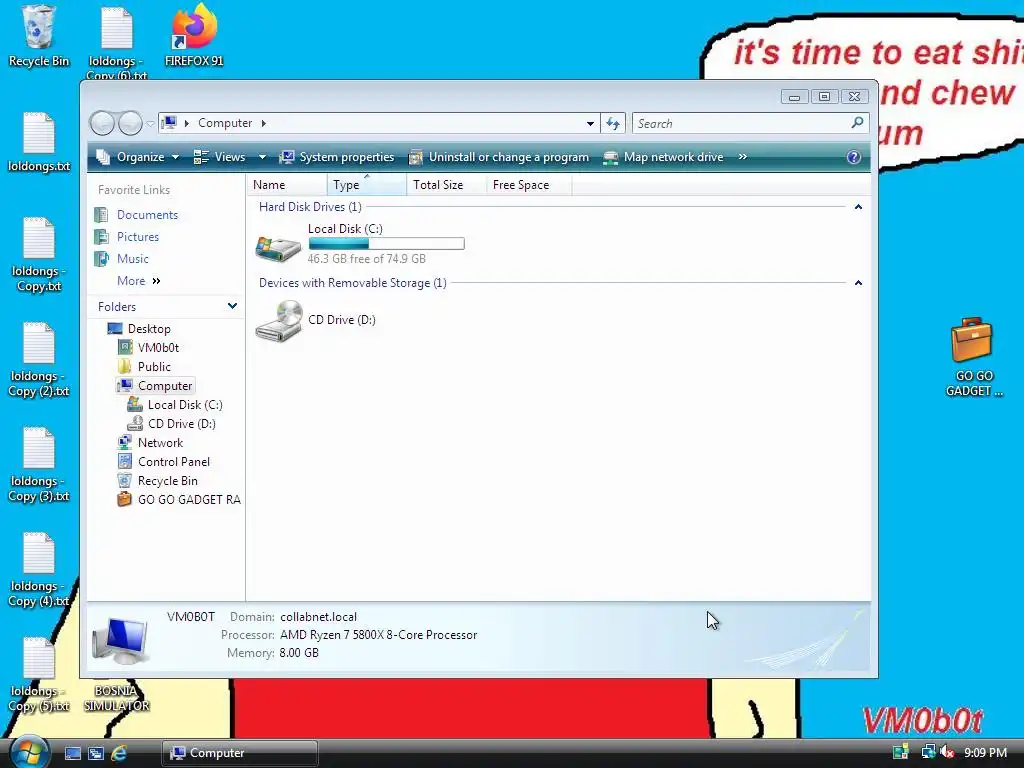Click Switch between windows quick launch icon
Image resolution: width=1024 pixels, height=768 pixels.
click(x=96, y=753)
